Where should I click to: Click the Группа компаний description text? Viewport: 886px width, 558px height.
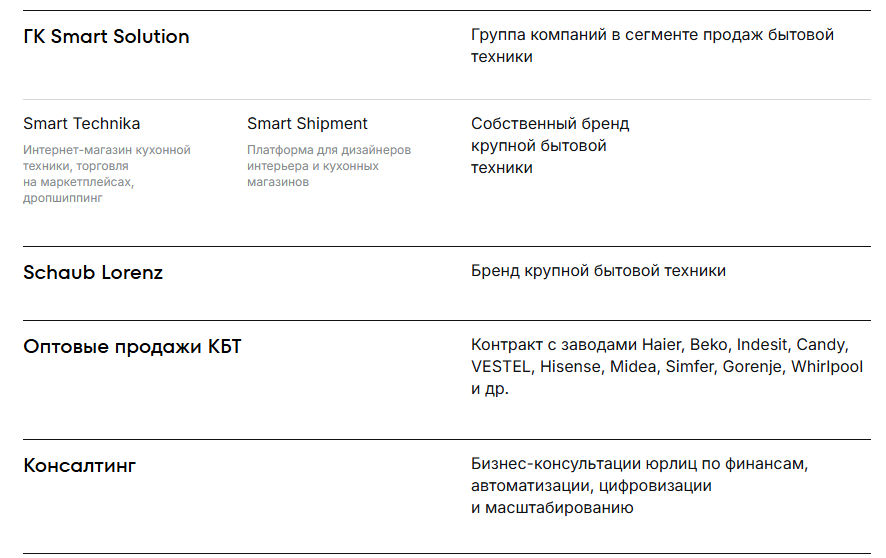point(652,46)
